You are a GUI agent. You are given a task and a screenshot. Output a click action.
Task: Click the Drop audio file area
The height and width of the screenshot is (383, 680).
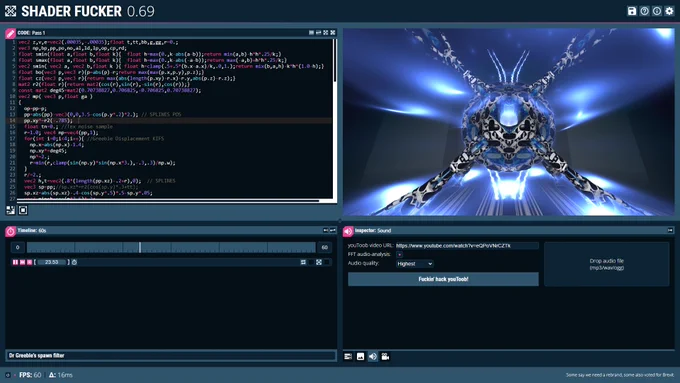[607, 264]
